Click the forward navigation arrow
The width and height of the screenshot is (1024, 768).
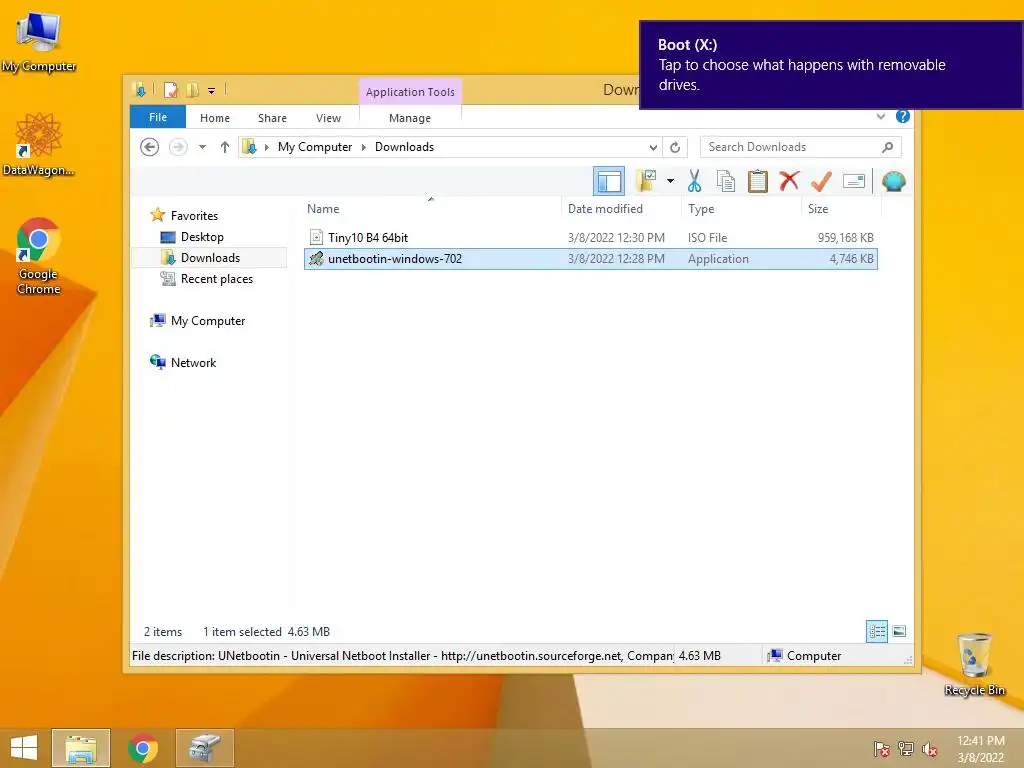tap(178, 147)
